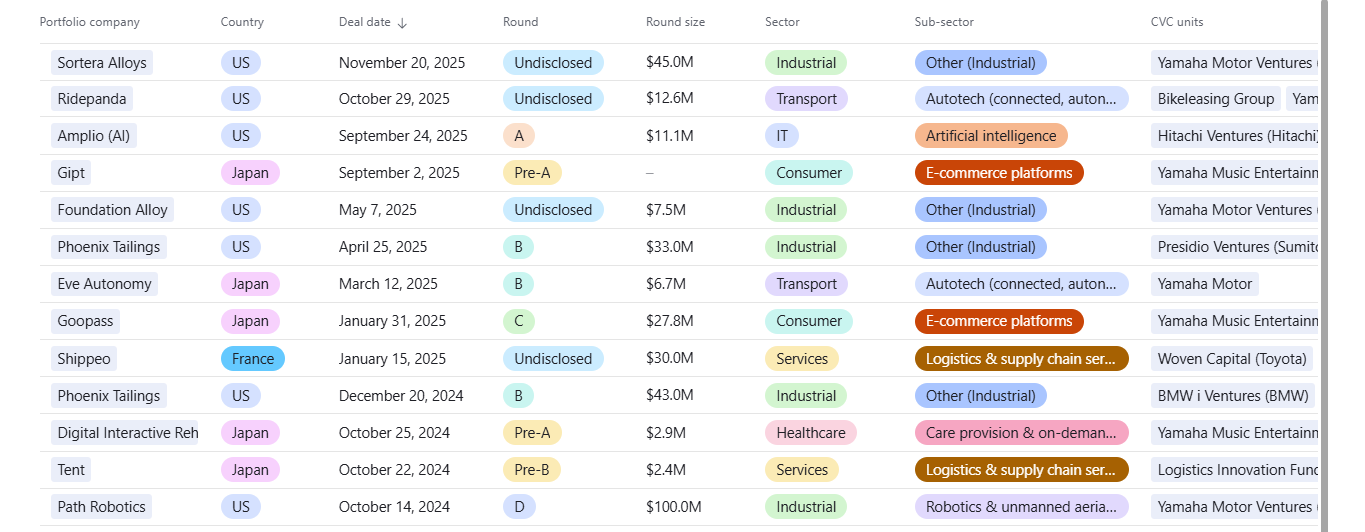Viewport: 1365px width, 532px height.
Task: Click the Bikeleasing Group CVC unit tag
Action: (x=1215, y=99)
